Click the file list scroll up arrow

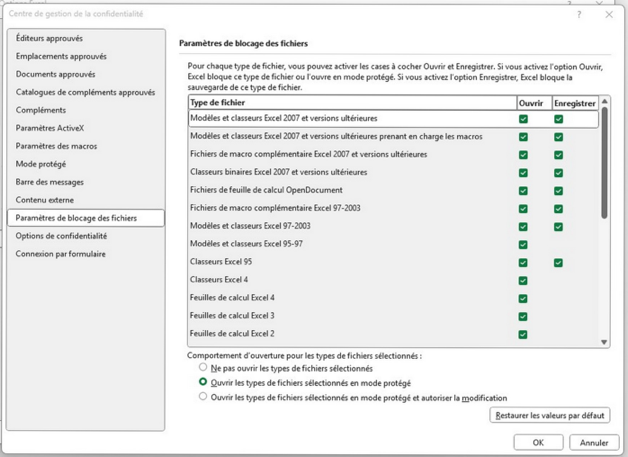[604, 101]
